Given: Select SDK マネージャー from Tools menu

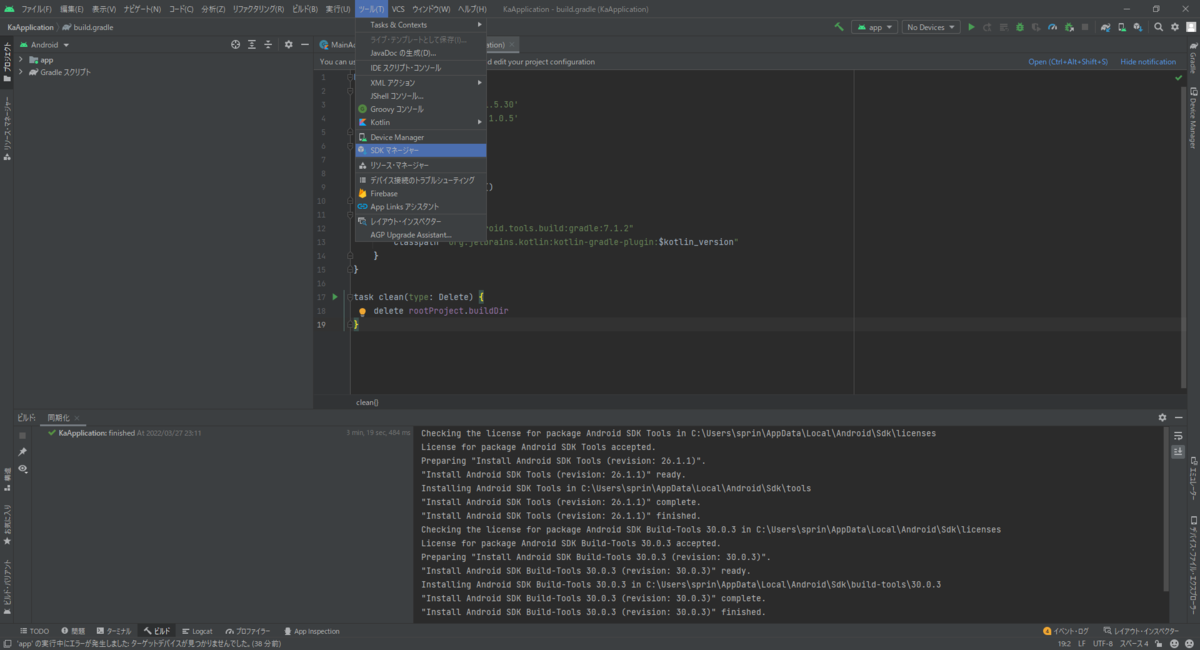Looking at the screenshot, I should (x=421, y=150).
